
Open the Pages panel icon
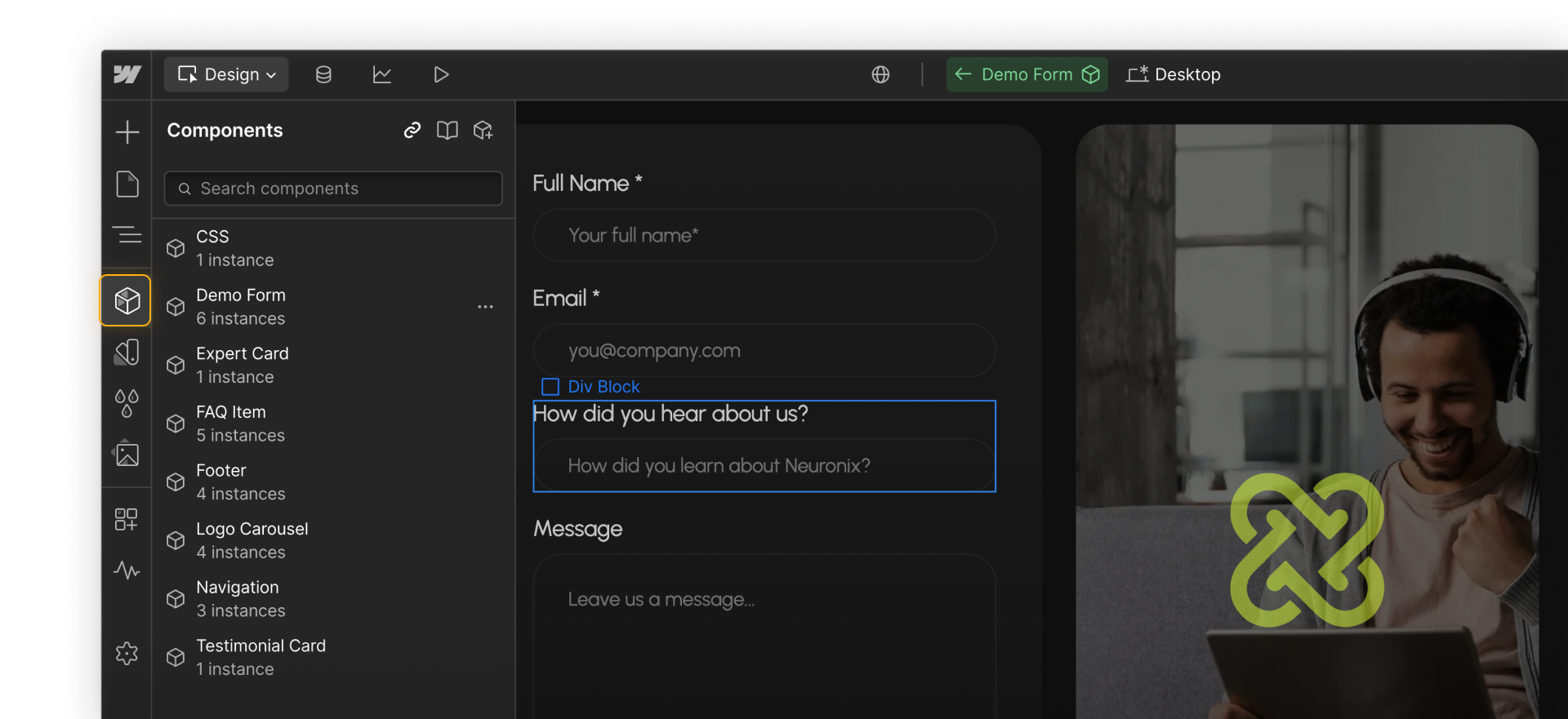tap(127, 184)
